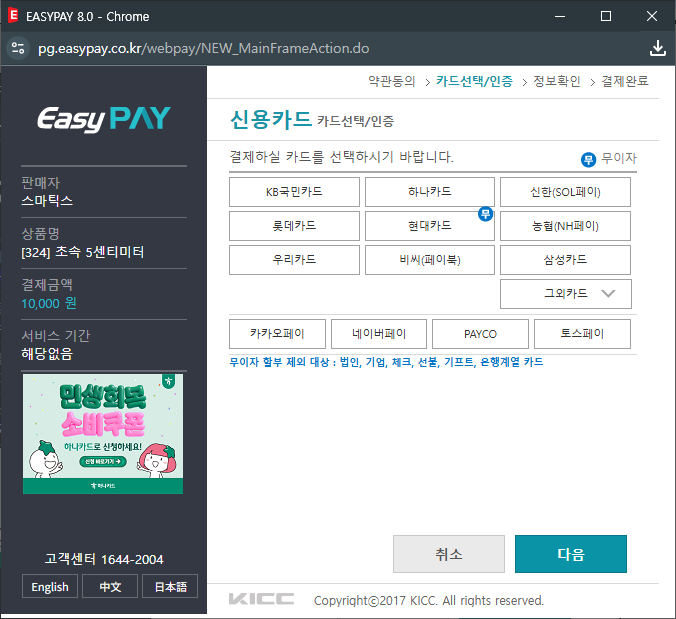Click the product name [324] 초속 5센티미터
Viewport: 676px width, 619px height.
coord(82,252)
